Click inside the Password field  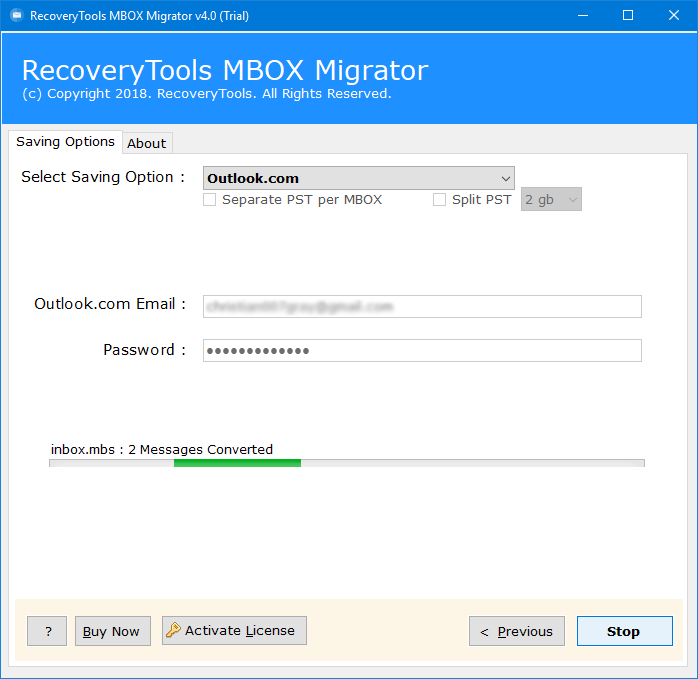click(x=422, y=350)
